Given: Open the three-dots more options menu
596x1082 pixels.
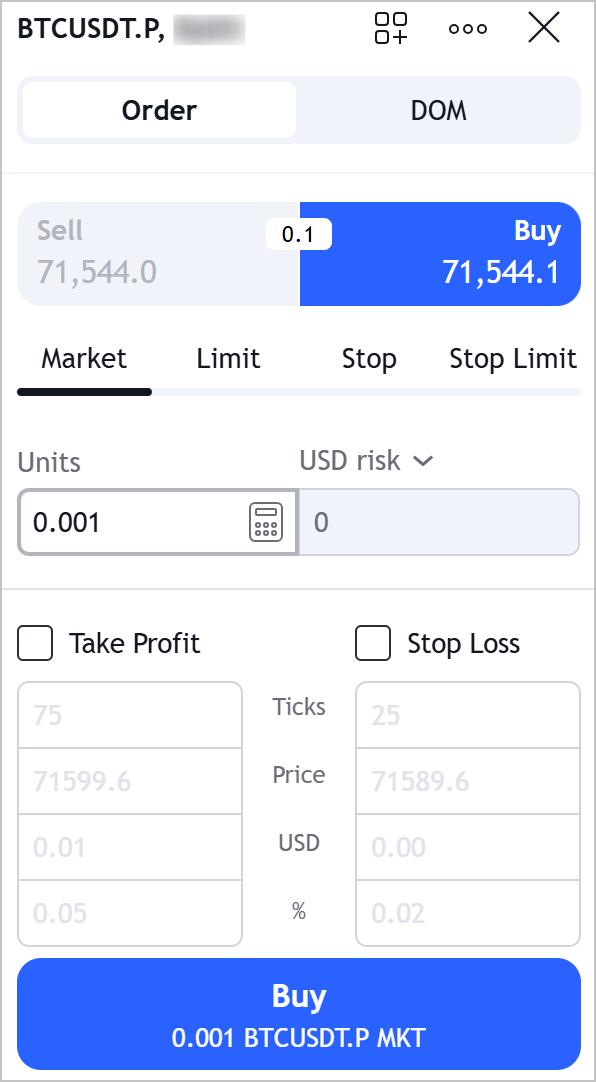Looking at the screenshot, I should 468,29.
